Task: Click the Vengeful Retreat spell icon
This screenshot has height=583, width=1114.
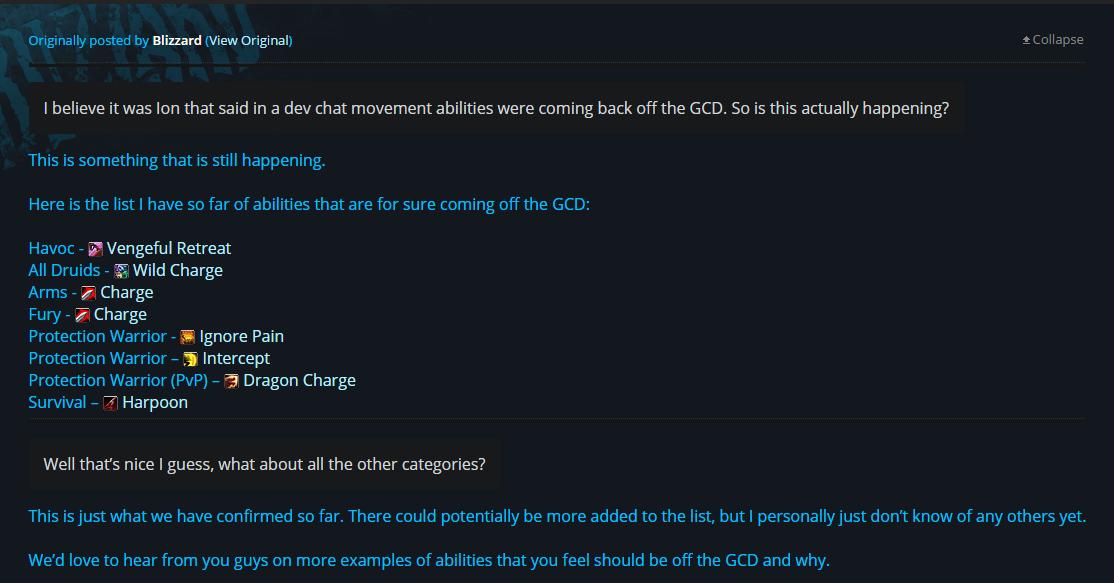Action: click(x=95, y=249)
